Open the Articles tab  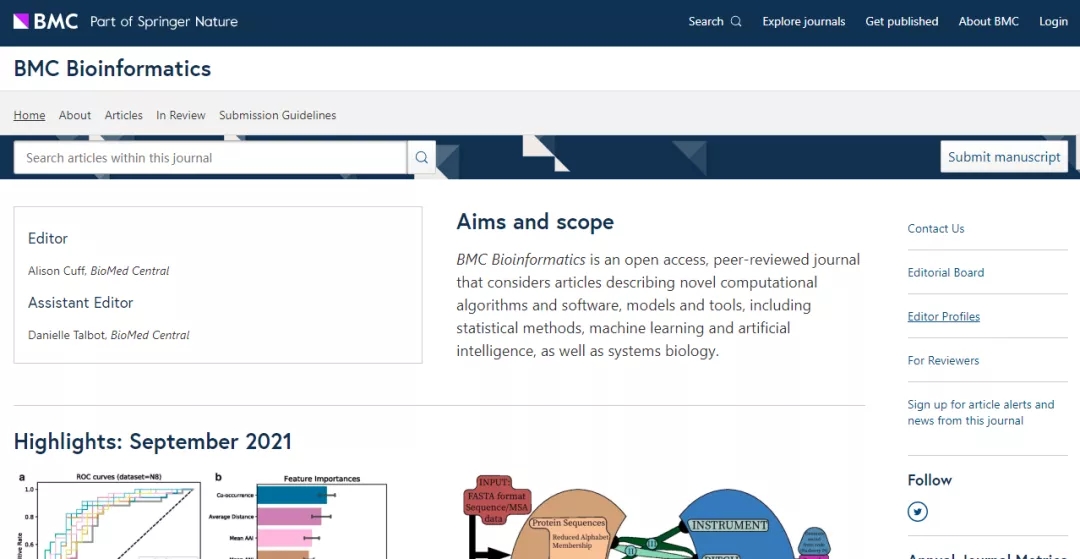pos(124,115)
